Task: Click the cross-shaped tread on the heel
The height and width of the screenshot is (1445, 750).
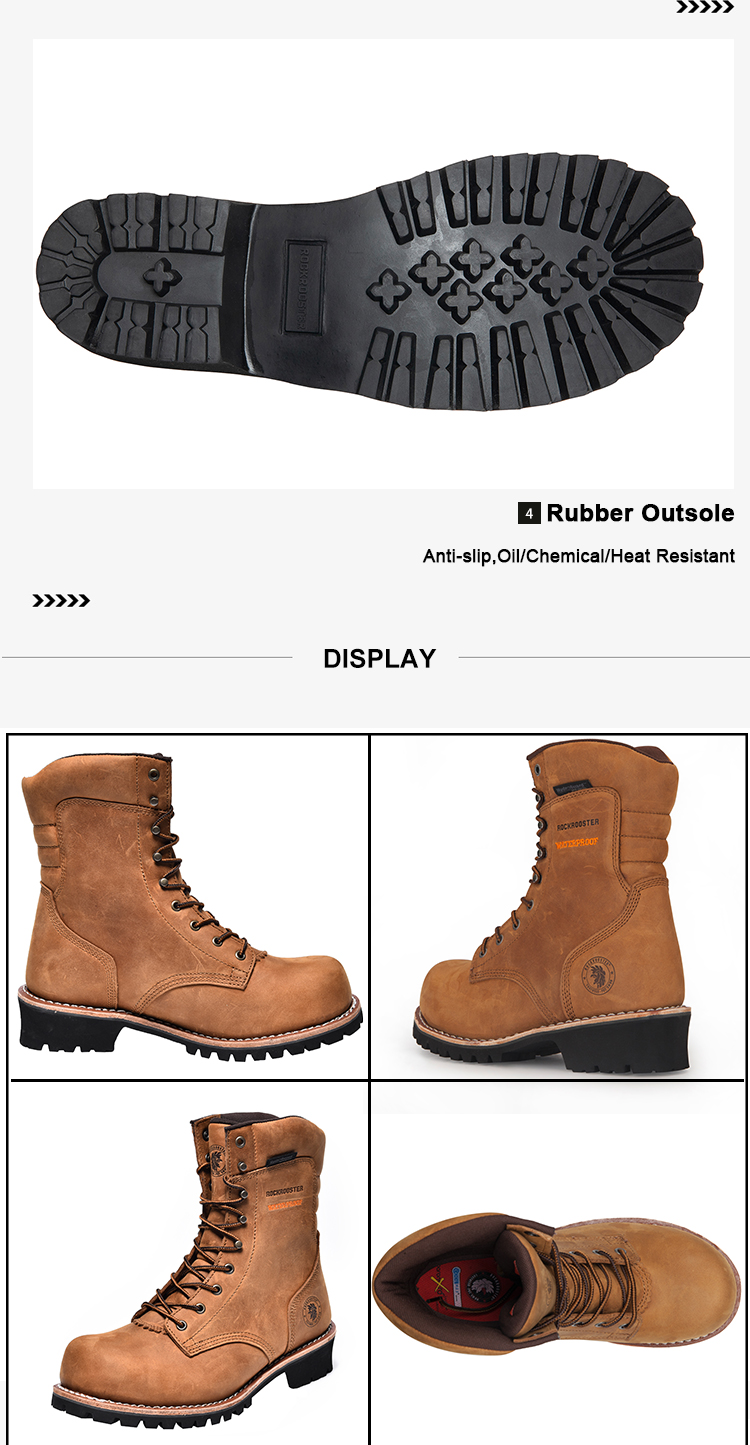Action: tap(161, 272)
